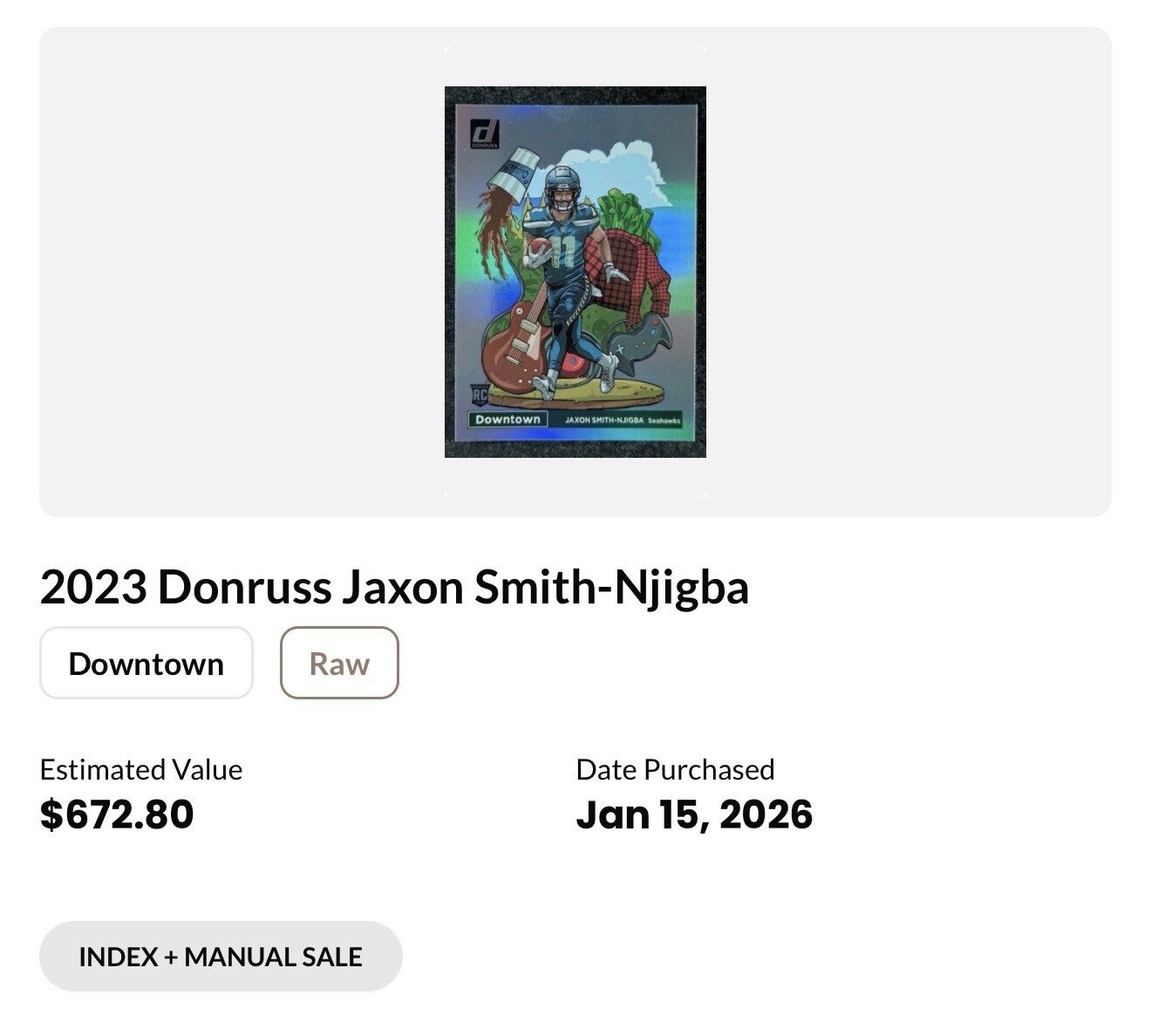Click the red plaid shirt illustration
This screenshot has width=1151, height=1036.
point(637,269)
